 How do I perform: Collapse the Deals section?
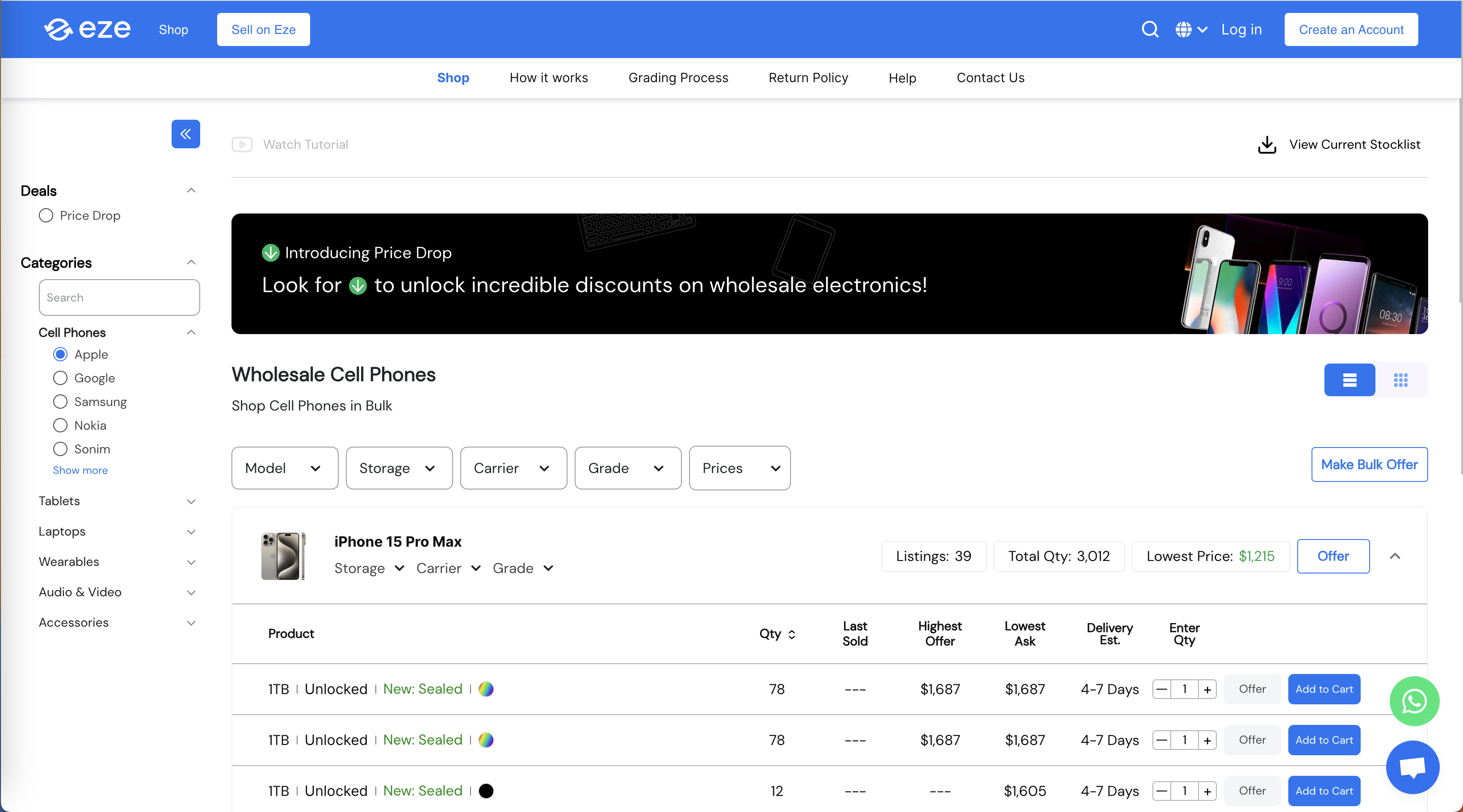pos(191,191)
